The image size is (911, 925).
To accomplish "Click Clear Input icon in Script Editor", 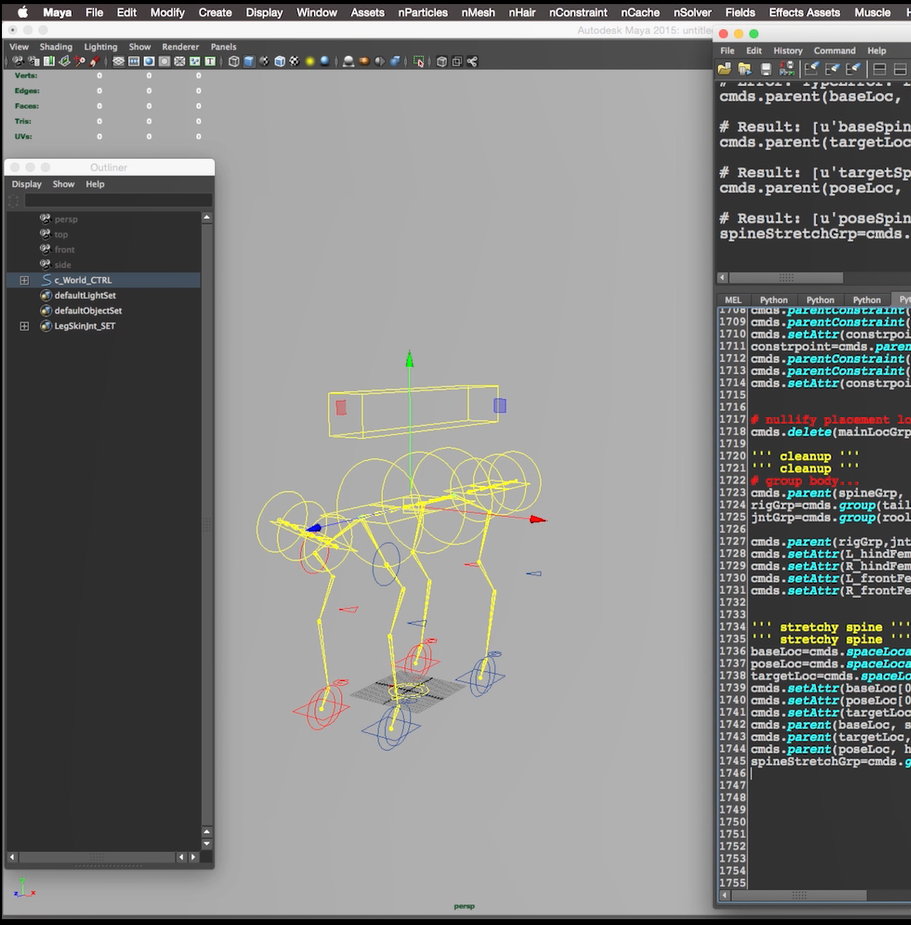I will click(x=833, y=70).
